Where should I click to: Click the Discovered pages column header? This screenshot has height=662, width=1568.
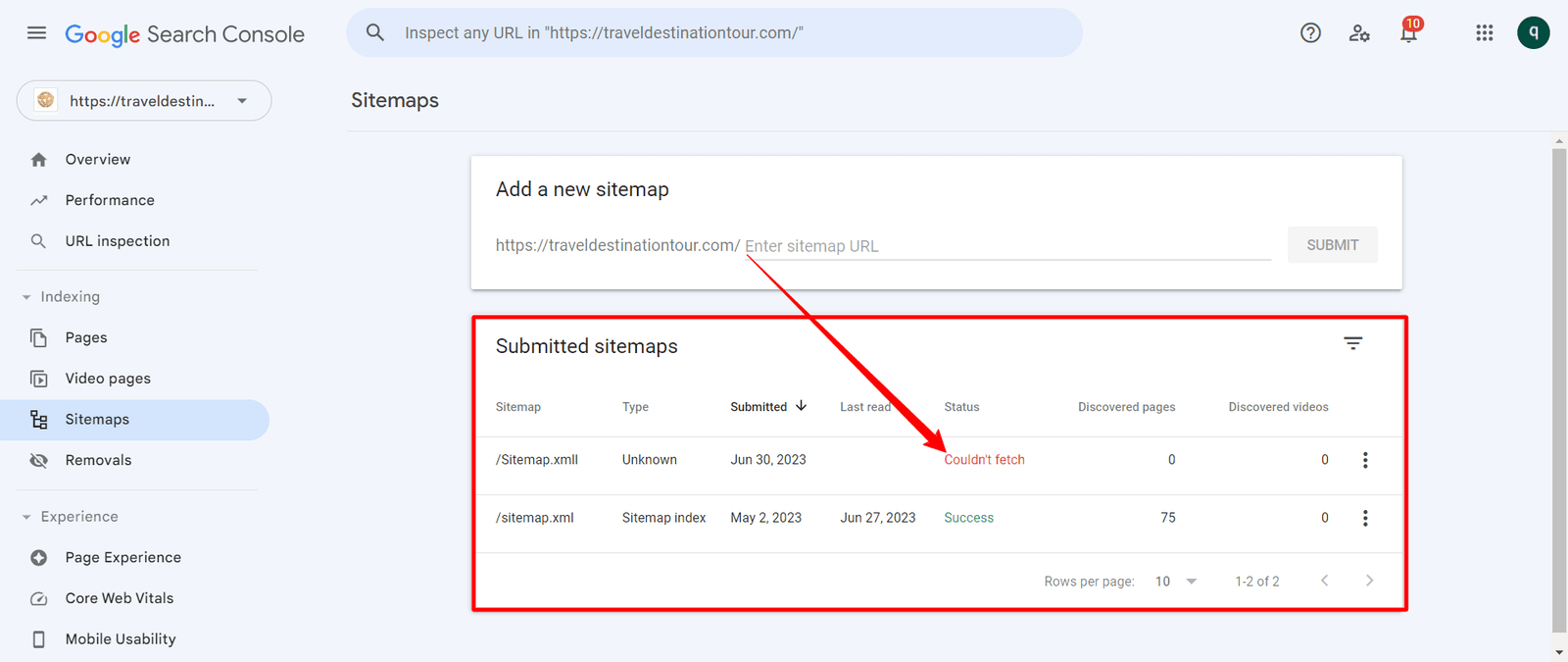[x=1127, y=406]
